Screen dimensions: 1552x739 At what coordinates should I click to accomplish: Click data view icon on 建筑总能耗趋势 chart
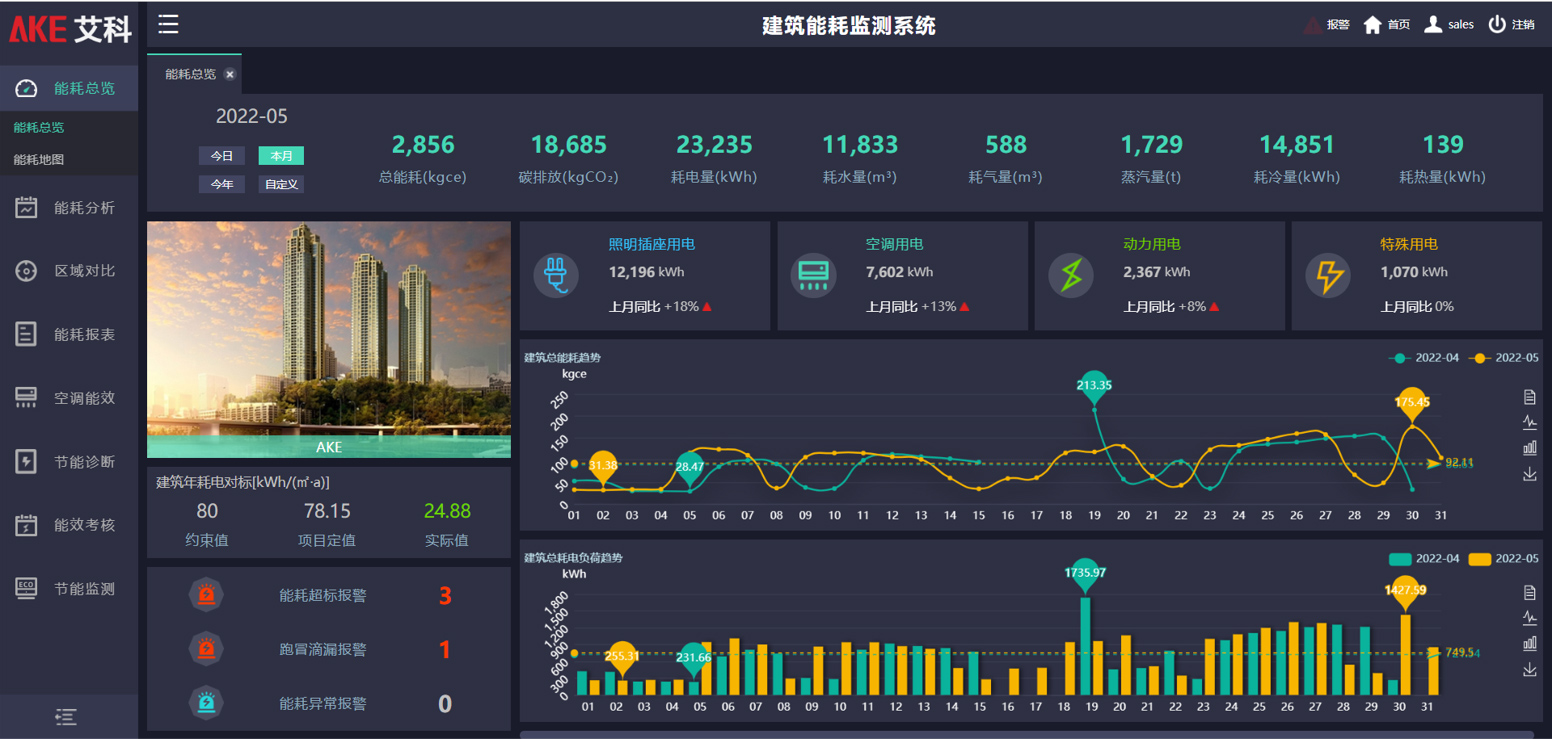(1529, 397)
